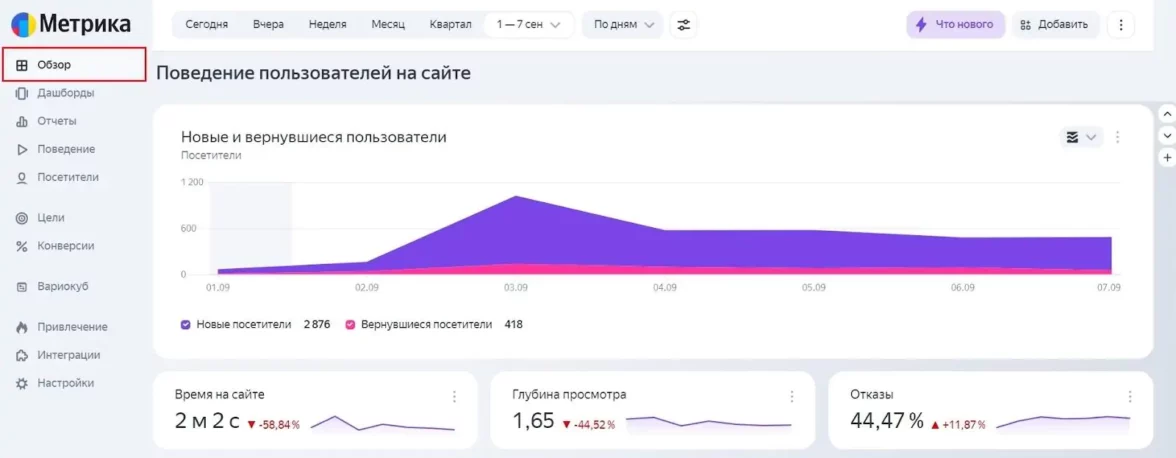Click the 2 876 new visitors count
Image resolution: width=1176 pixels, height=458 pixels.
click(x=316, y=325)
